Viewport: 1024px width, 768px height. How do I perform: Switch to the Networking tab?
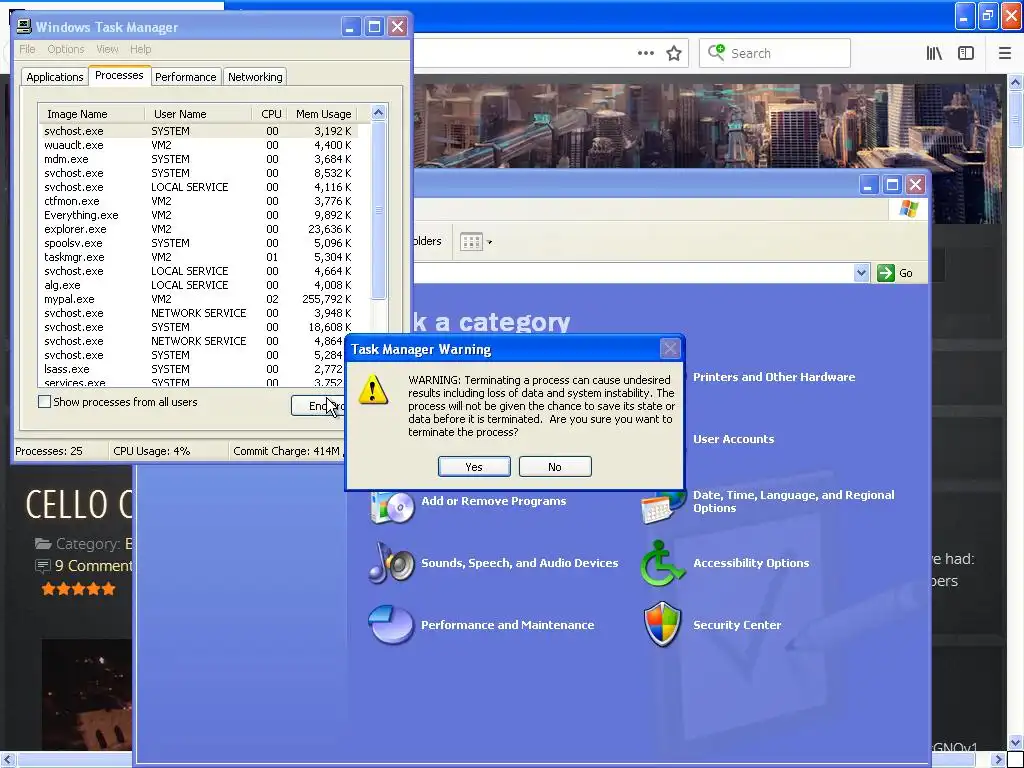point(255,77)
